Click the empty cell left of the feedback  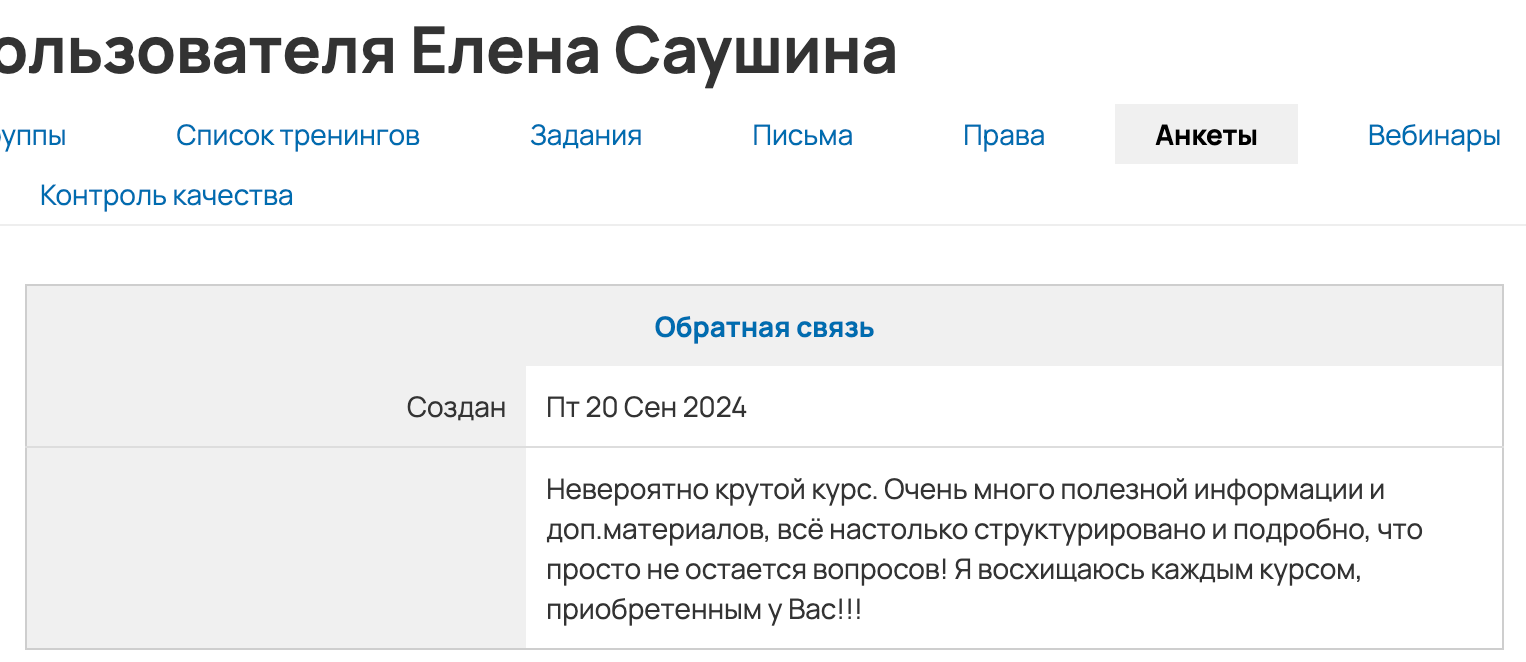pyautogui.click(x=270, y=544)
